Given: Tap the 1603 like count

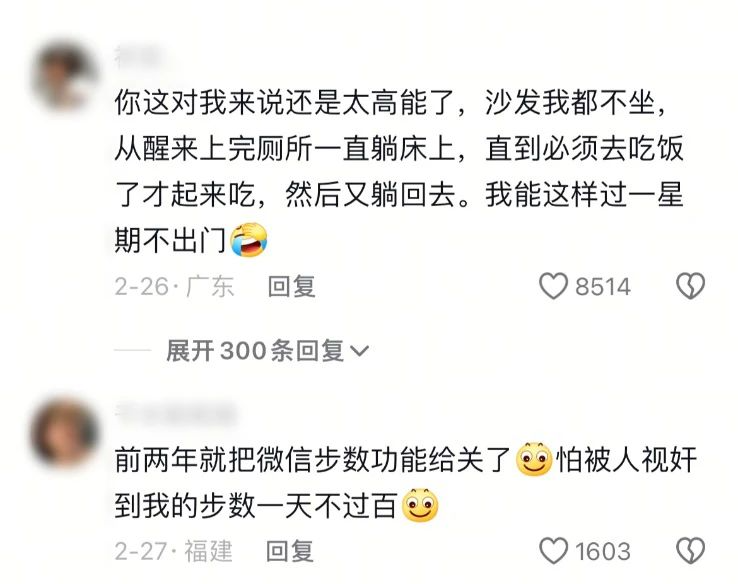Looking at the screenshot, I should [603, 551].
